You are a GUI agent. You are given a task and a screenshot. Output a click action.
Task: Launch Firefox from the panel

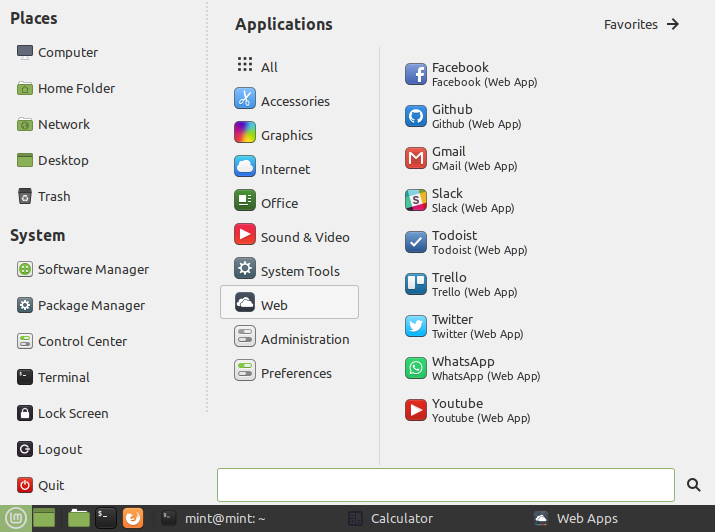[133, 518]
